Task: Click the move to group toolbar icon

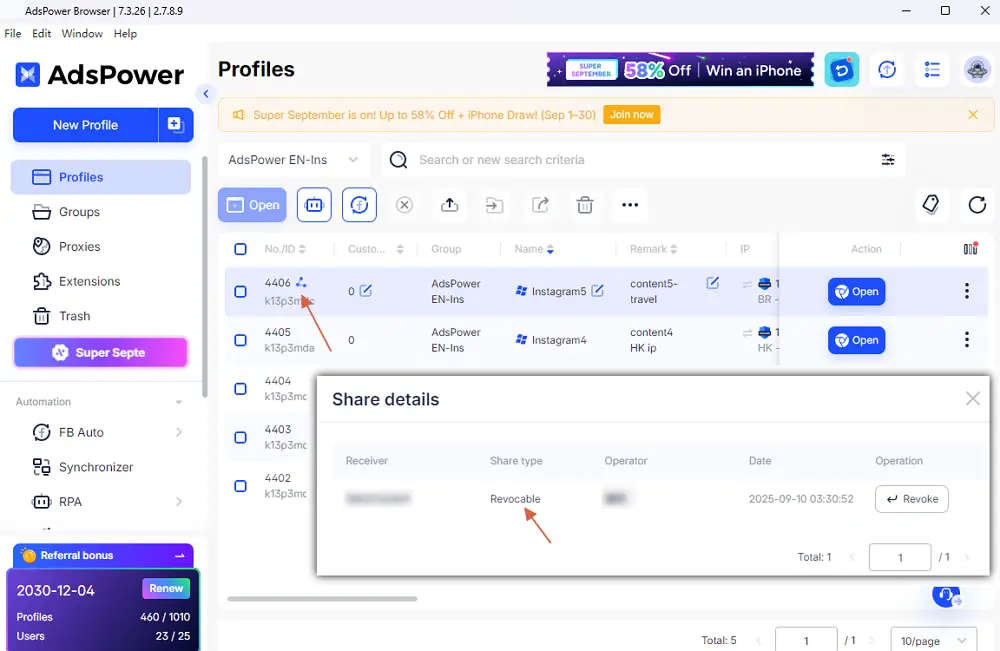Action: click(494, 205)
